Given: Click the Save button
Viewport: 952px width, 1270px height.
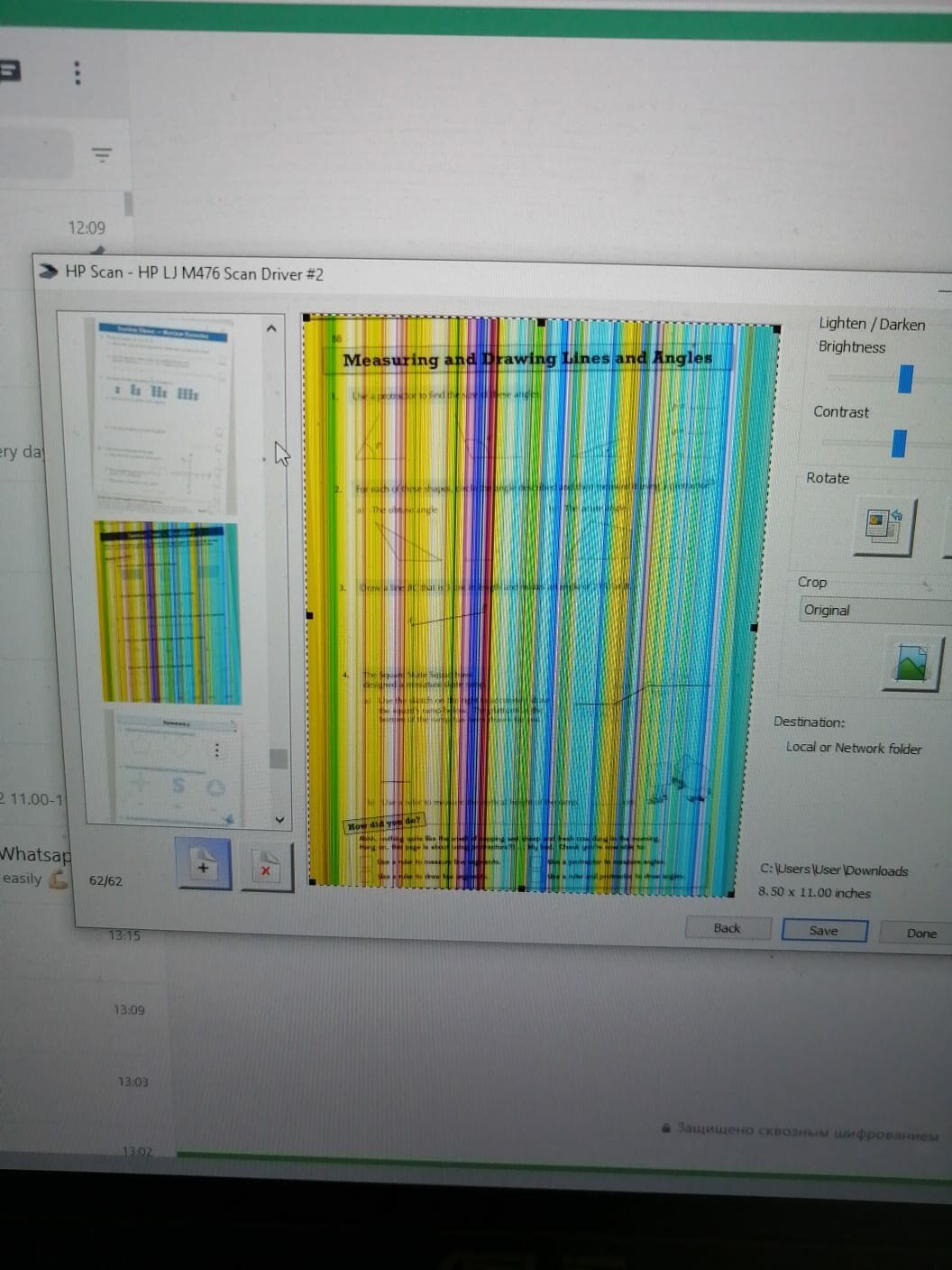Looking at the screenshot, I should click(824, 930).
